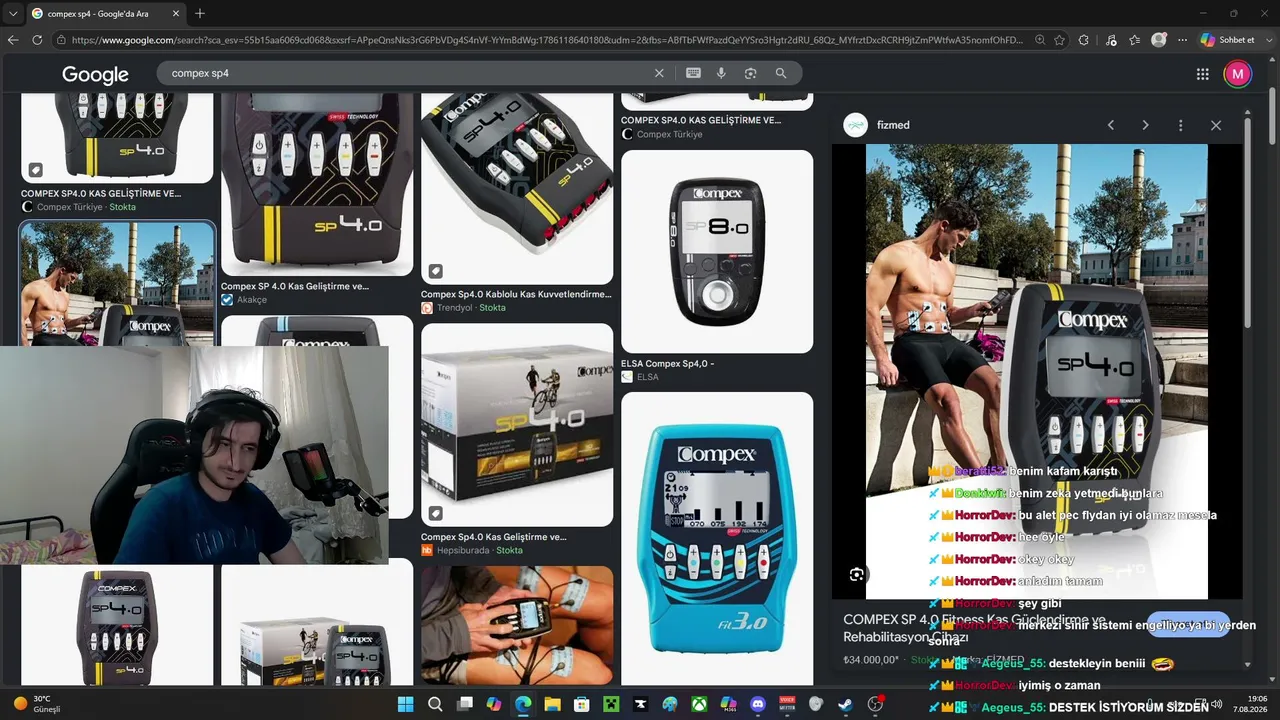The width and height of the screenshot is (1280, 720).
Task: Reload the current page
Action: pos(37,40)
